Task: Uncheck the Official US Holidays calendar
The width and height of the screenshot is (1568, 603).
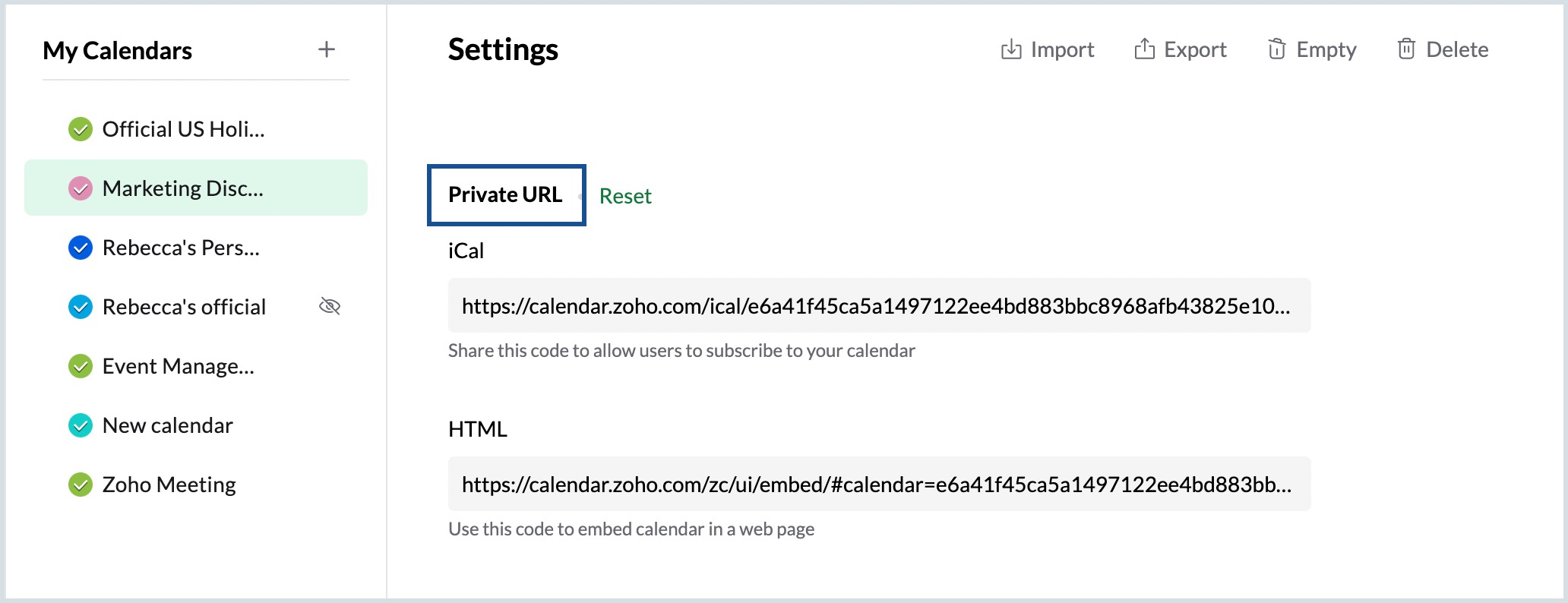Action: coord(81,130)
